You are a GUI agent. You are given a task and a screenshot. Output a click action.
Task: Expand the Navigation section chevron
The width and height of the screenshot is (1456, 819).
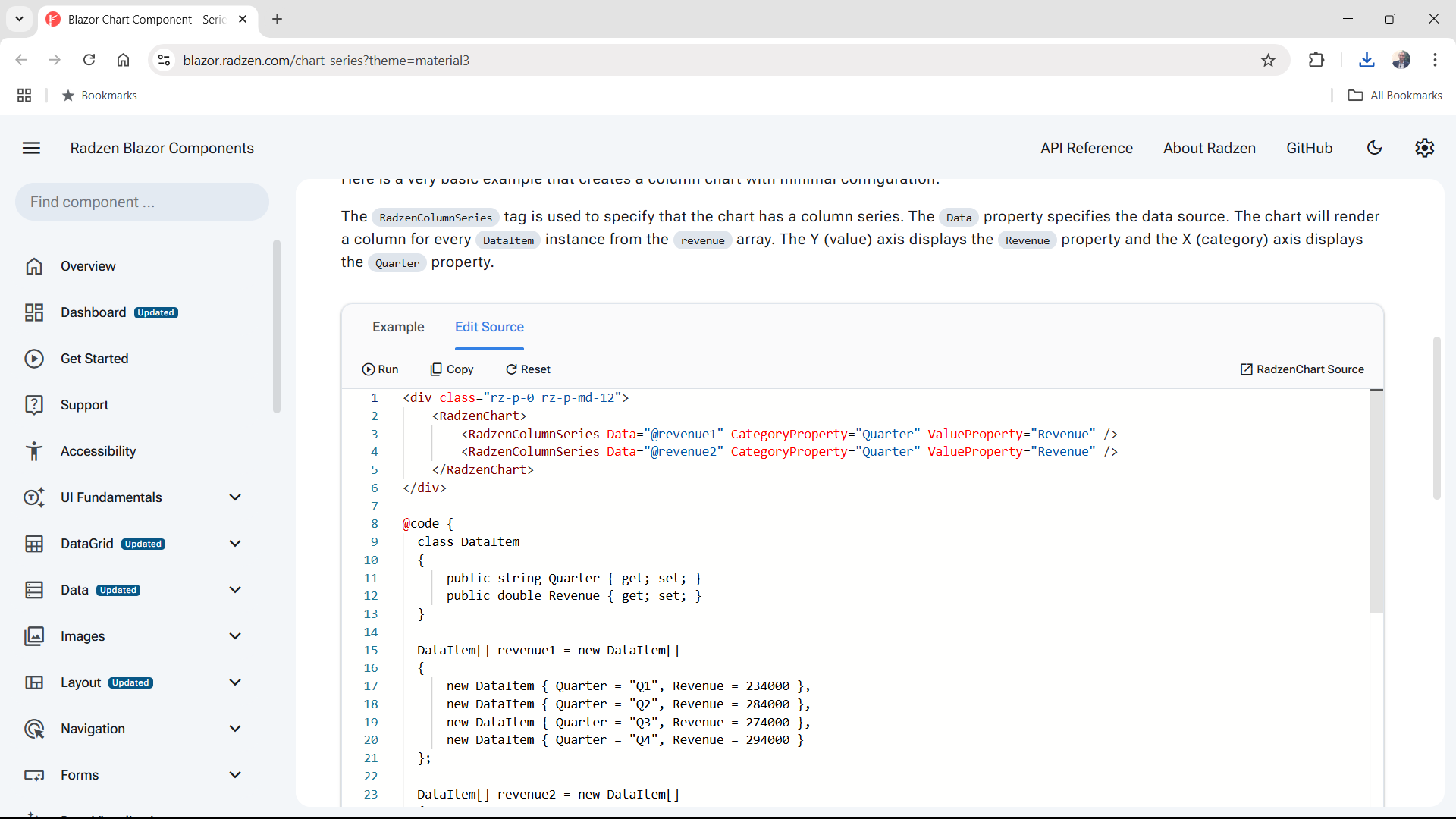[x=235, y=729]
